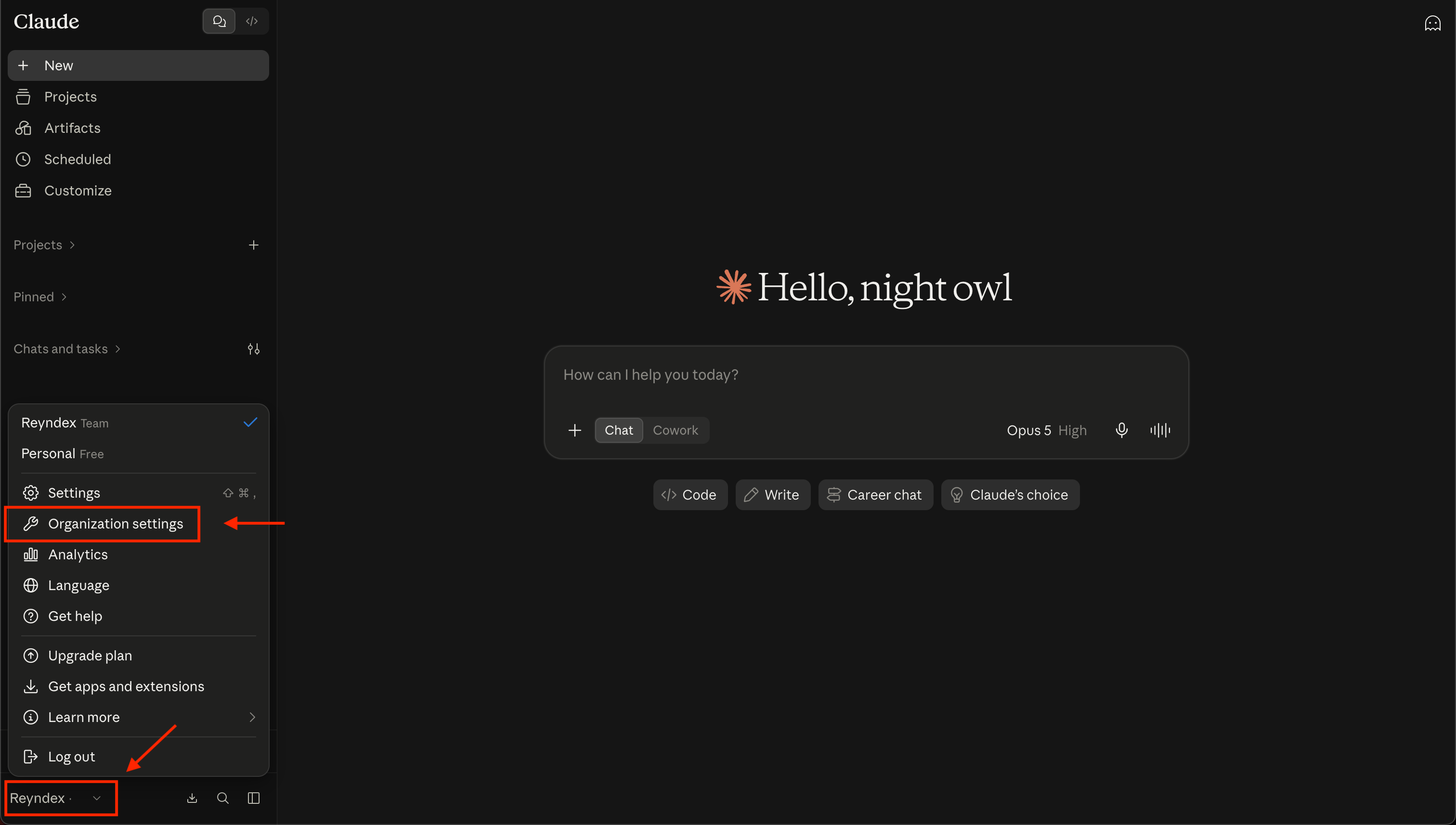Log out of the account

138,757
